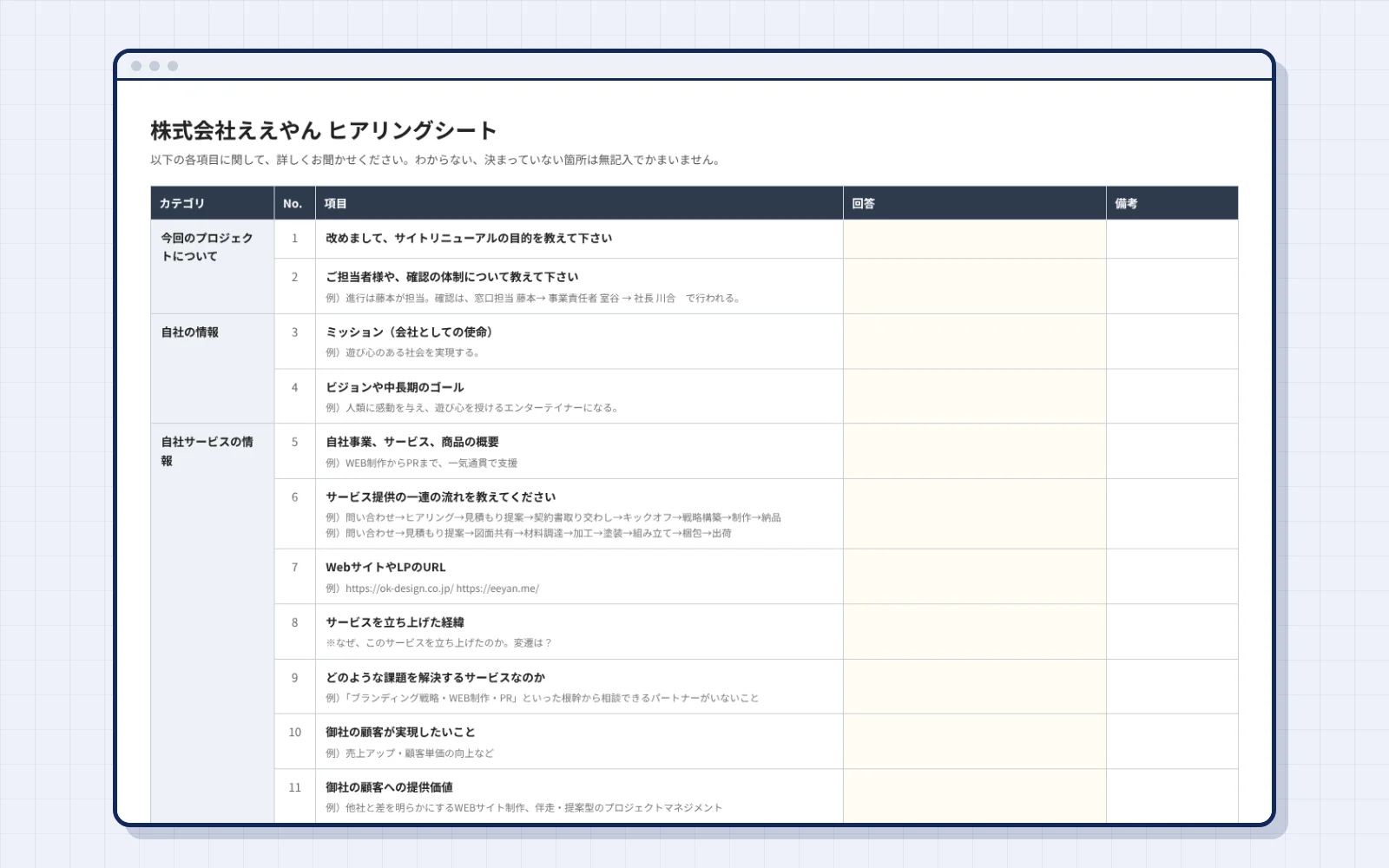Click the 自社サービスの情報 category cell
This screenshot has width=1389, height=868.
pyautogui.click(x=213, y=623)
